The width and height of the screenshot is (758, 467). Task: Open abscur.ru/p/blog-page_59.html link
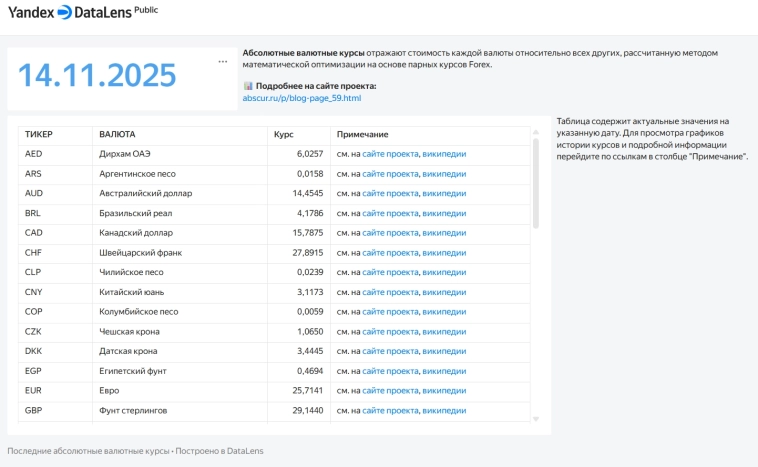point(302,98)
